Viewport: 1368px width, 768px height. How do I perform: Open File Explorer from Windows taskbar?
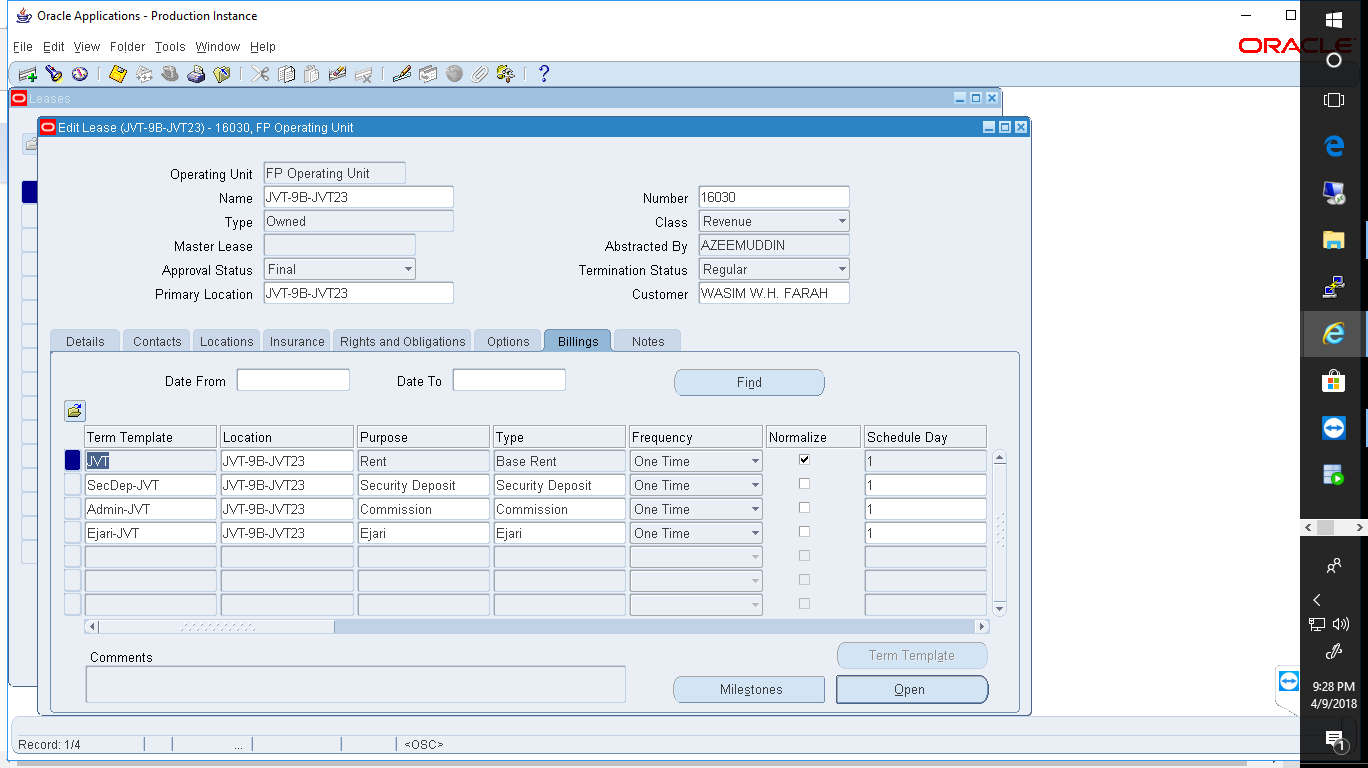(x=1333, y=239)
